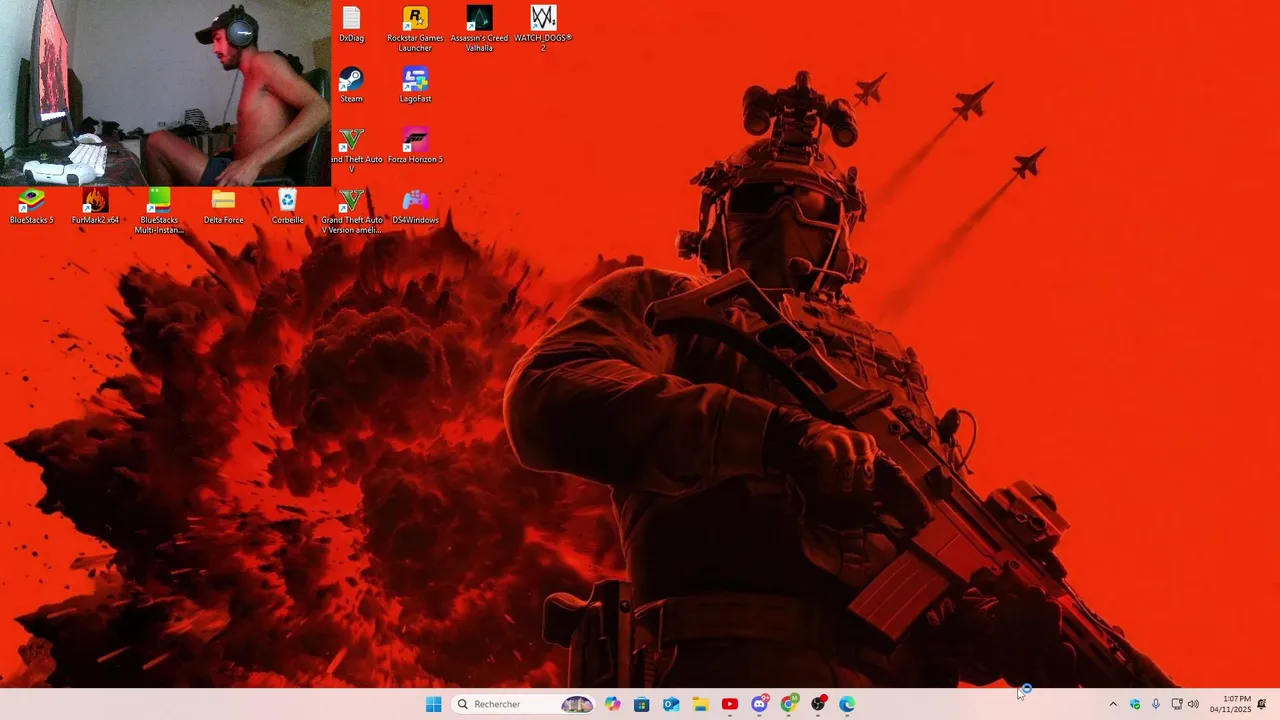Screen dimensions: 1280x720
Task: Open Google Chrome from the taskbar
Action: pos(789,704)
